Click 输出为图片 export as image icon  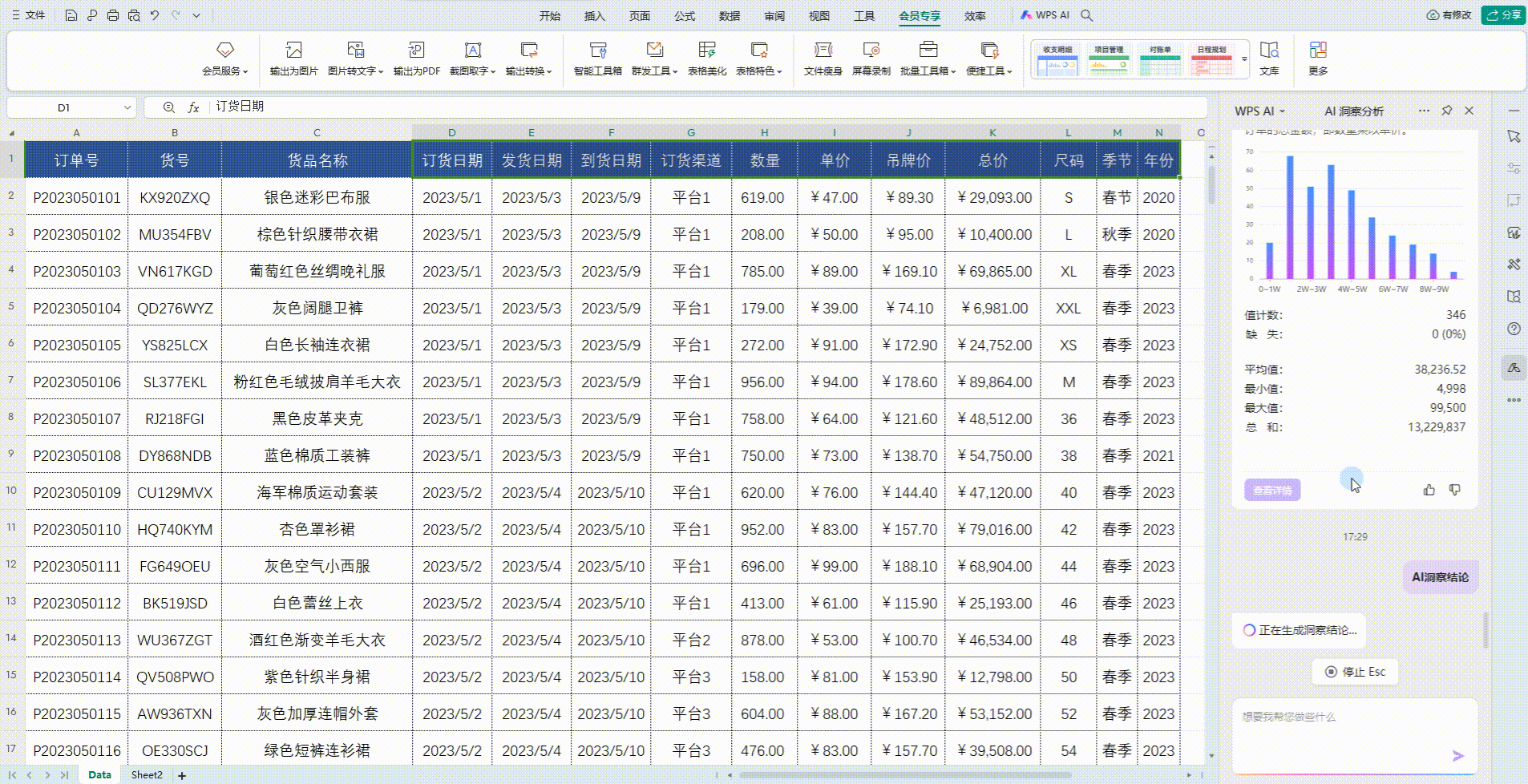(x=293, y=59)
